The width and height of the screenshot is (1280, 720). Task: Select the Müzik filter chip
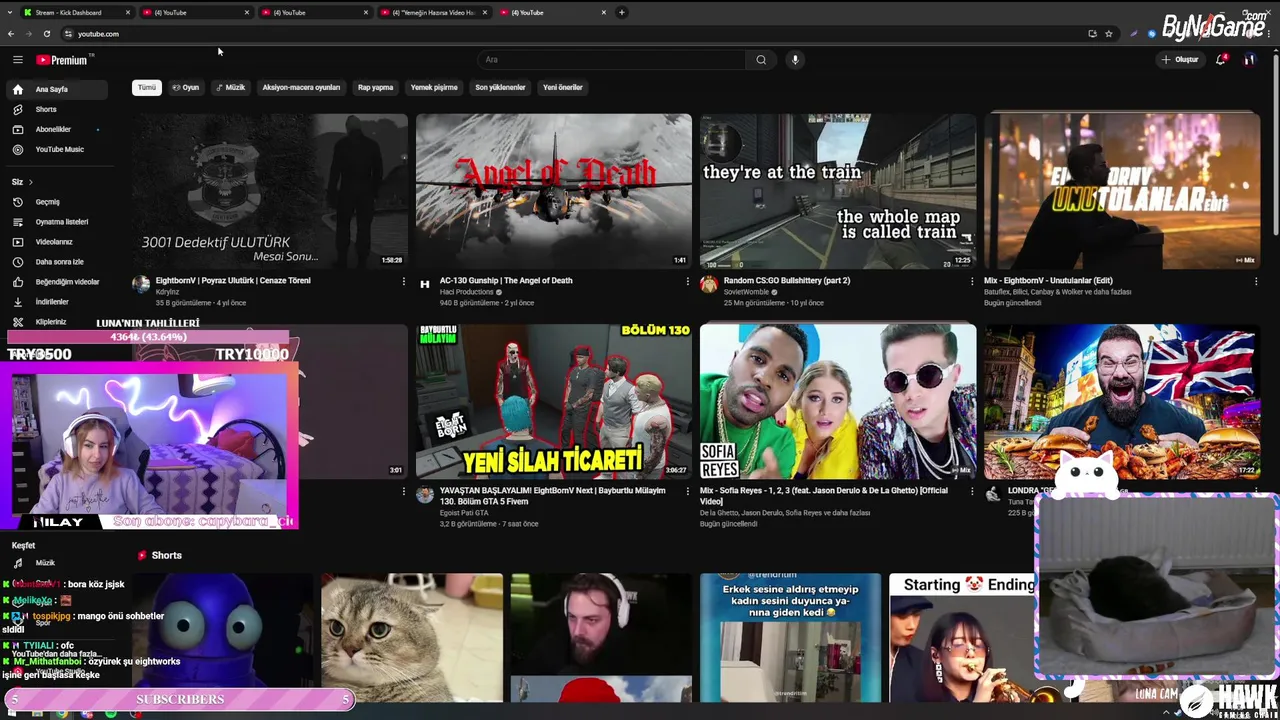click(230, 88)
